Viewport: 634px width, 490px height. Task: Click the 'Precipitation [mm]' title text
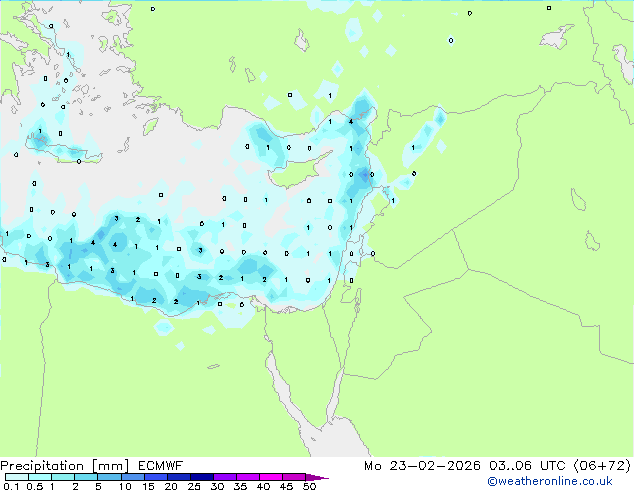[x=65, y=466]
